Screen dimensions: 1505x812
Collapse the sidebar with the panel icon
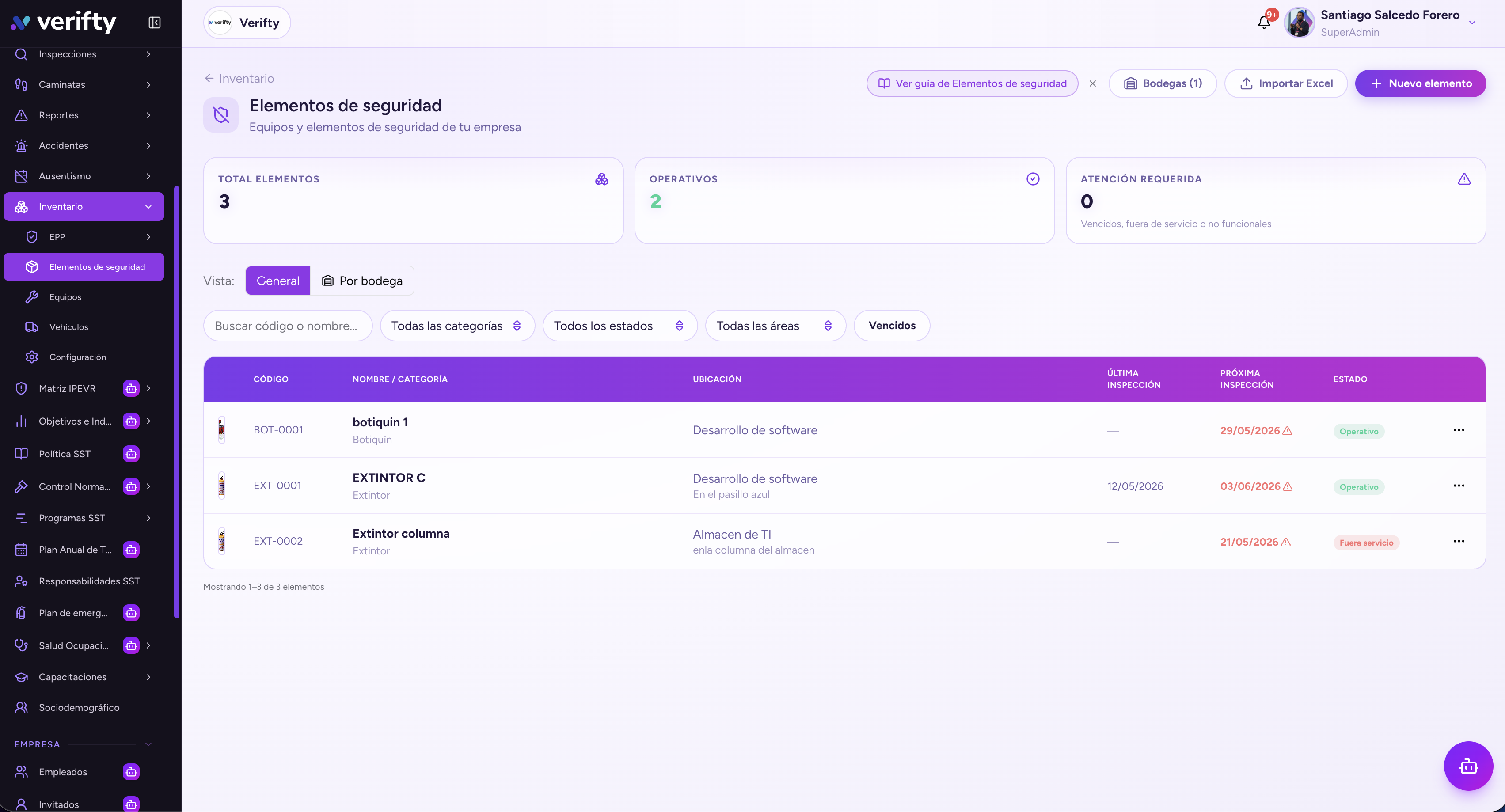(x=154, y=23)
